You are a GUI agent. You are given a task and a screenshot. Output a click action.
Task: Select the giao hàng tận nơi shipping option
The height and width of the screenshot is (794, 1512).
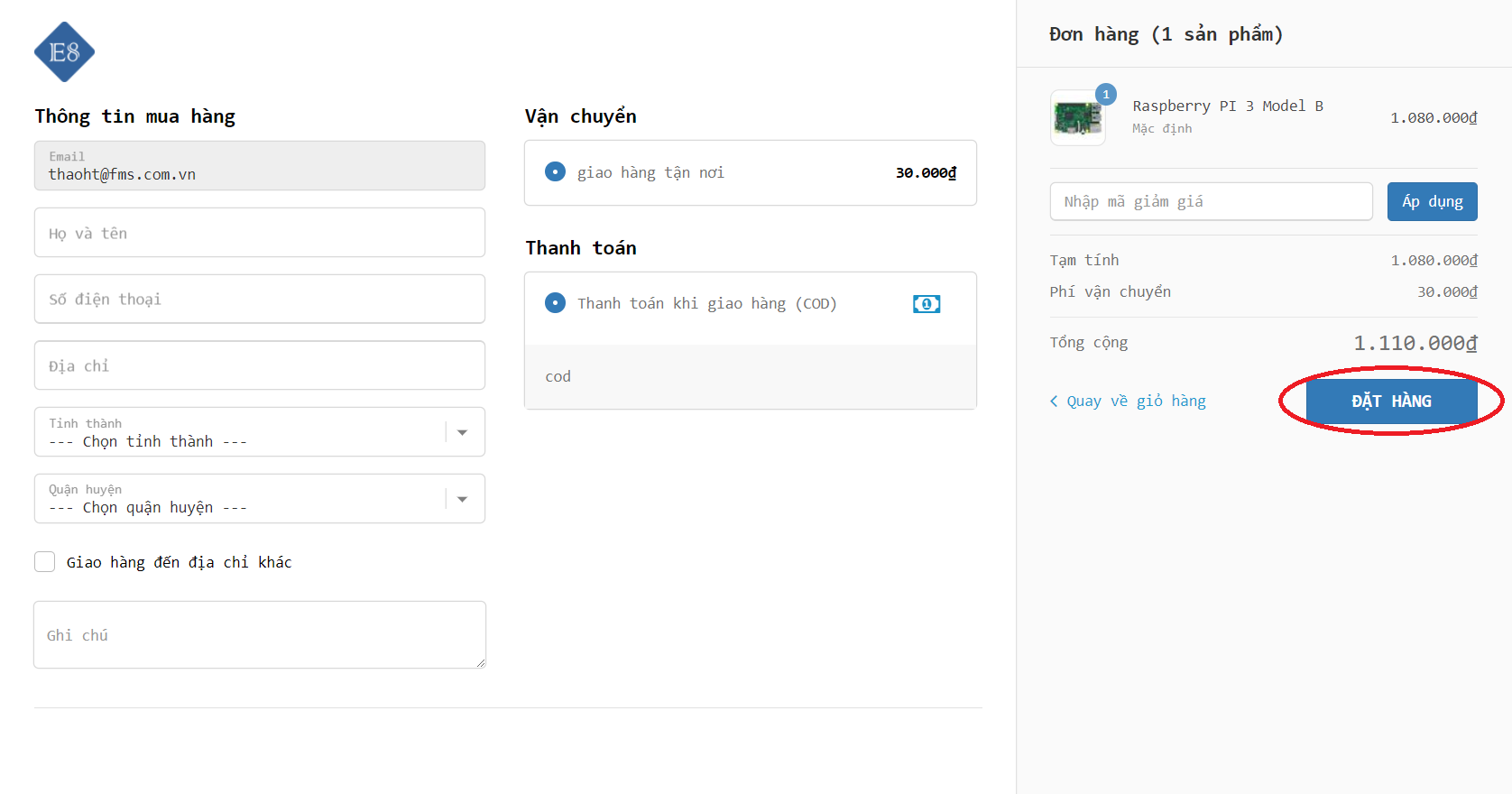point(556,172)
